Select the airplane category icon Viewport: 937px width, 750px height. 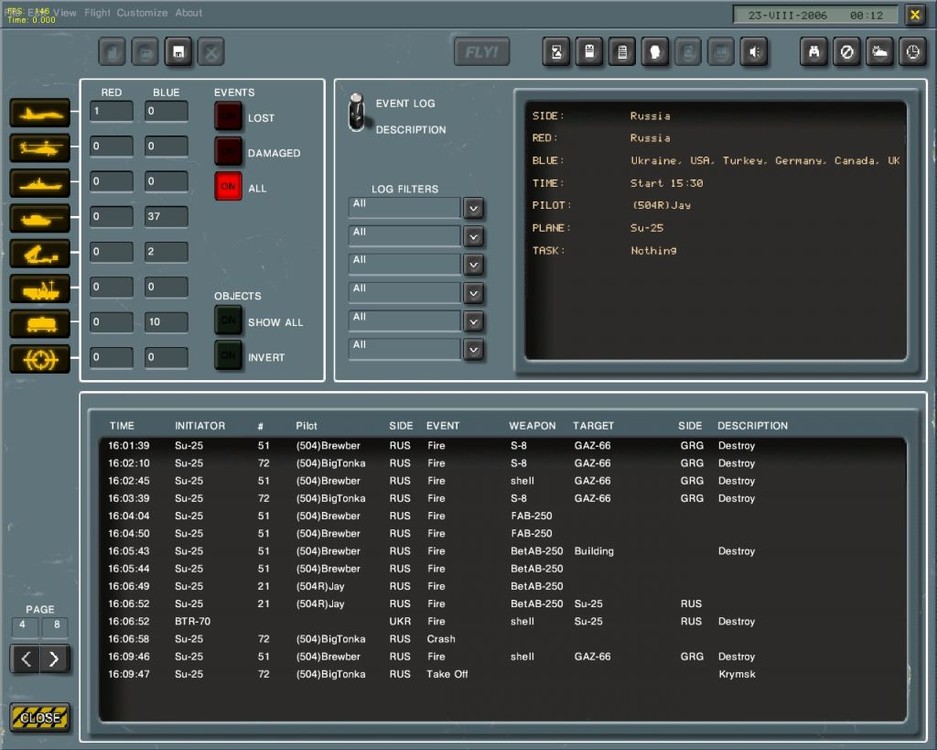tap(40, 113)
